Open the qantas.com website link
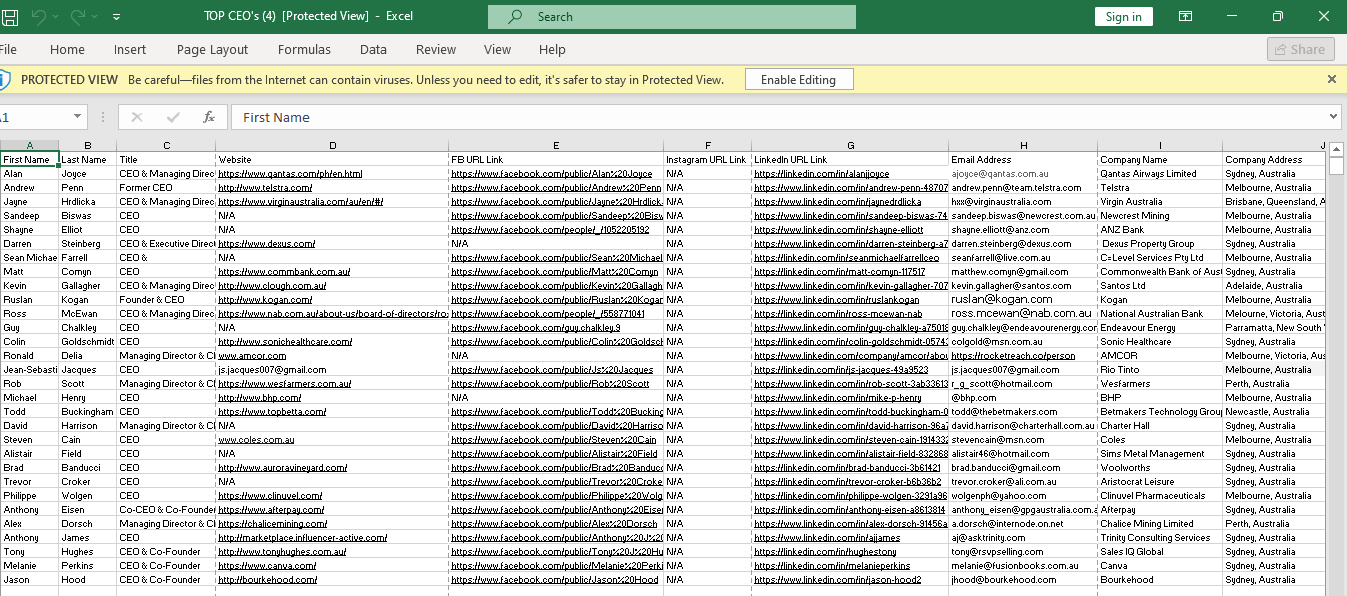The width and height of the screenshot is (1347, 596). tap(290, 174)
